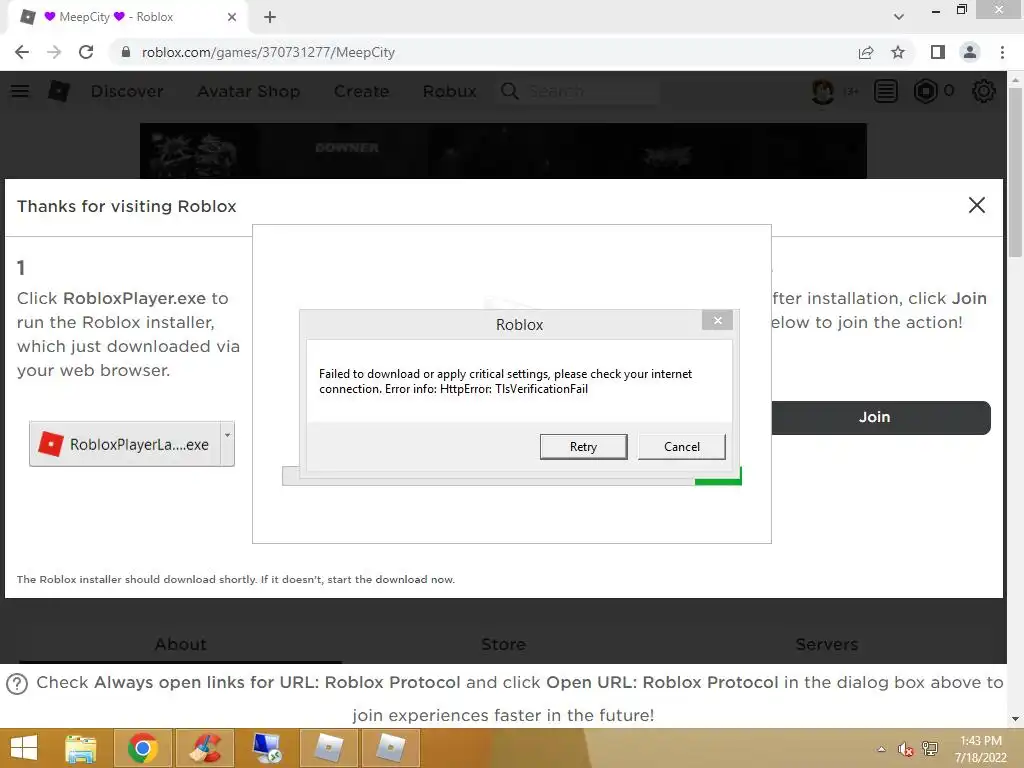This screenshot has height=768, width=1024.
Task: Click the muted volume tray icon
Action: click(905, 749)
